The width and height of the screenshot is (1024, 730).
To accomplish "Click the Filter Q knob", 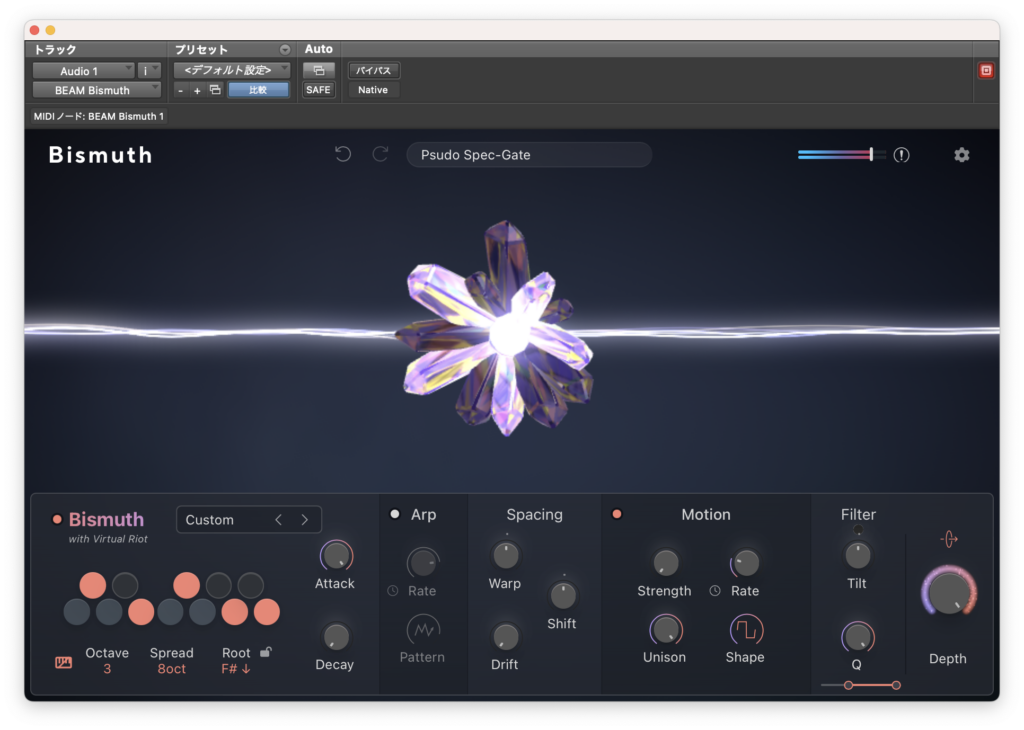I will click(x=857, y=637).
